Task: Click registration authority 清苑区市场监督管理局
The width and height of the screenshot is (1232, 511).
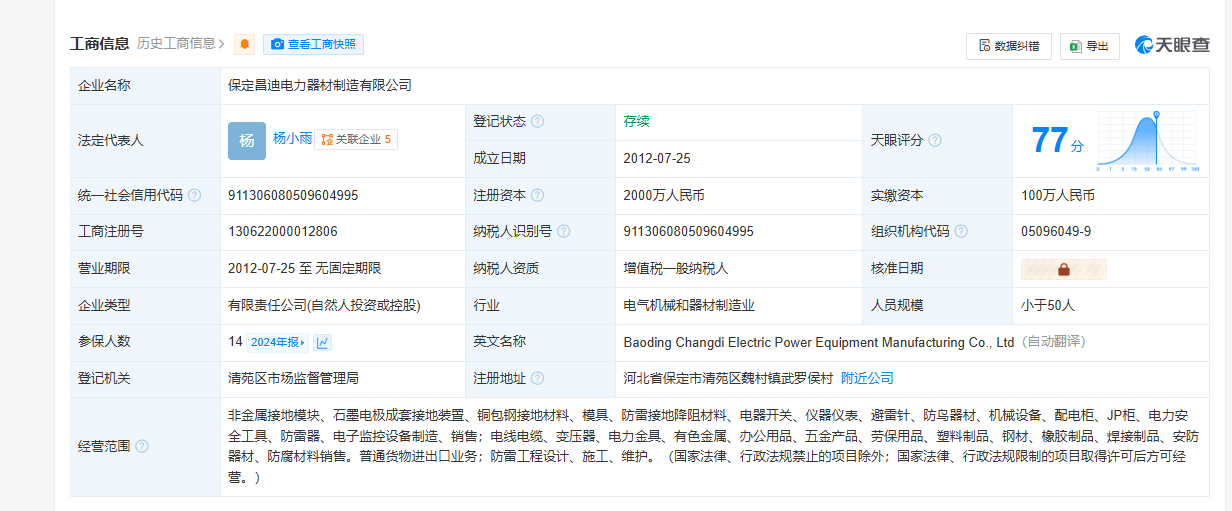Action: coord(293,378)
